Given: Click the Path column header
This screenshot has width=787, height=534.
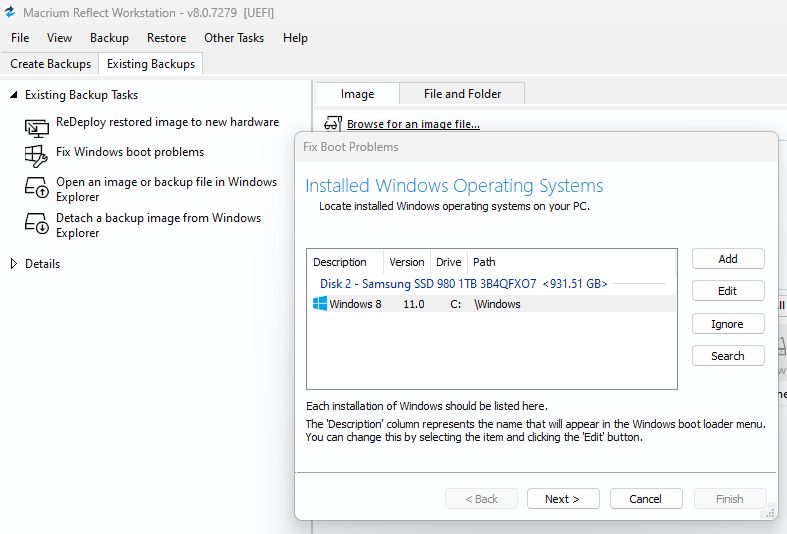Looking at the screenshot, I should [572, 262].
